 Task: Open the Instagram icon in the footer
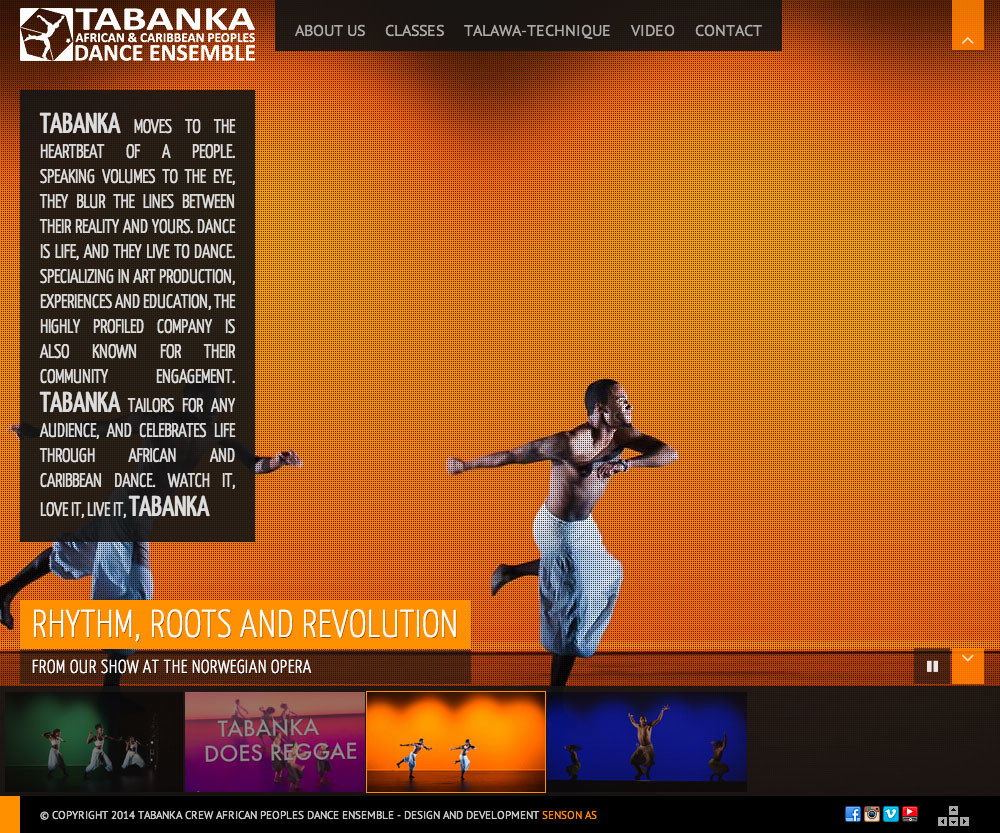(x=871, y=814)
